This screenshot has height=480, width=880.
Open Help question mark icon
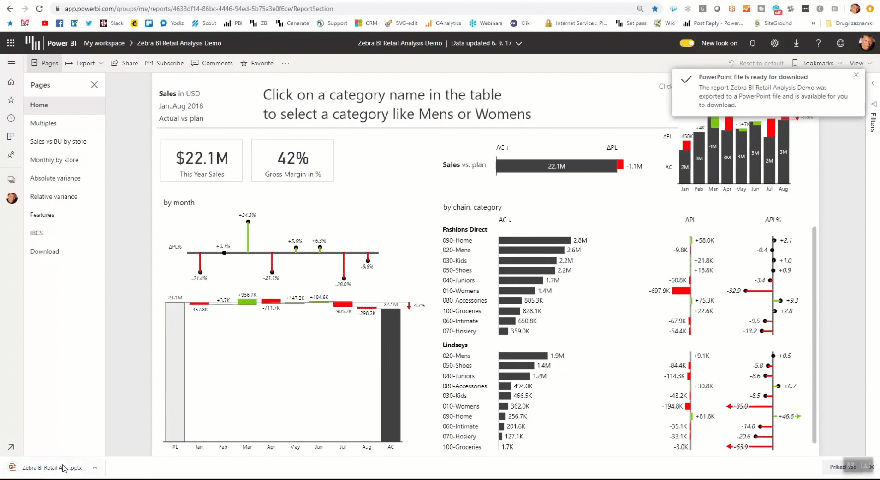pyautogui.click(x=818, y=43)
